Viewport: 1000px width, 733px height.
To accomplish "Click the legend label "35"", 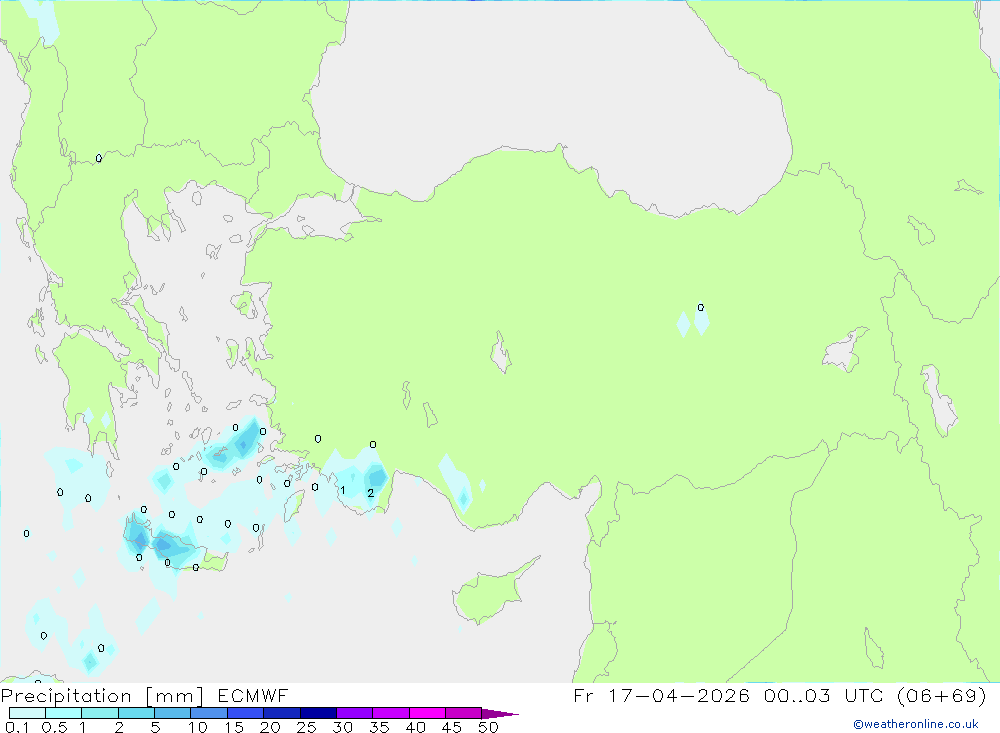I will click(379, 727).
